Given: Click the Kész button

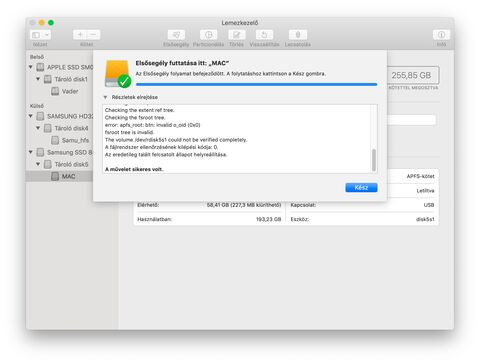Looking at the screenshot, I should point(361,188).
